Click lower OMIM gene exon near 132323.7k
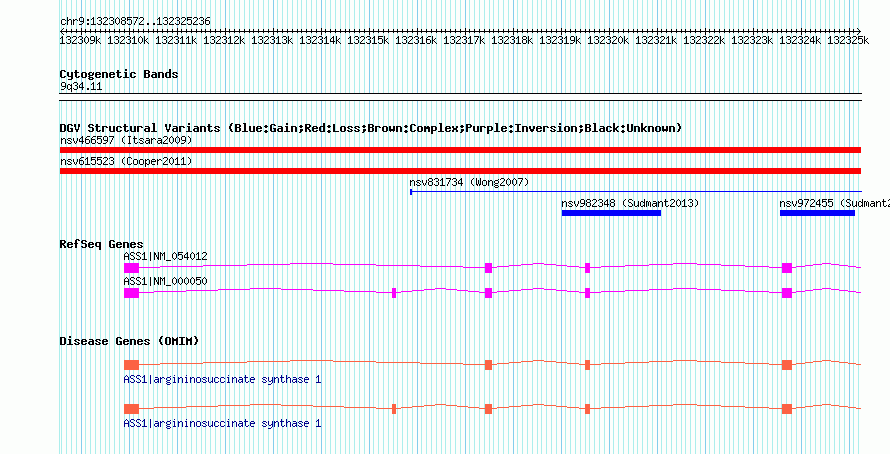This screenshot has width=890, height=454. tap(787, 409)
